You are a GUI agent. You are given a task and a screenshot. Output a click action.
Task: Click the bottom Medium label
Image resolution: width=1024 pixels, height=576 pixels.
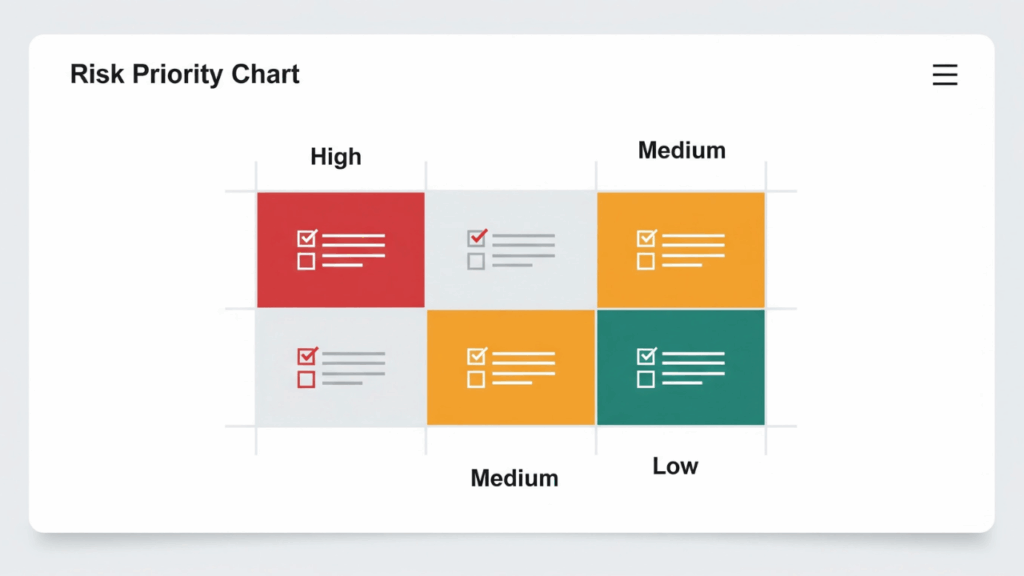click(x=514, y=478)
